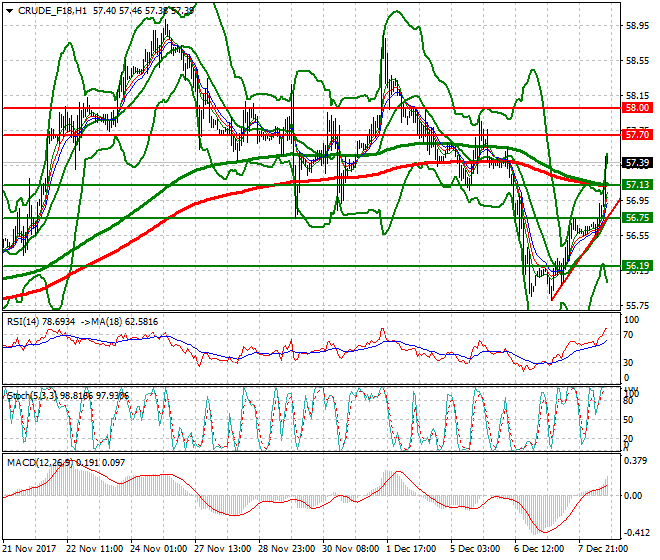Click the 57.13 green level label
660x560 pixels.
pyautogui.click(x=637, y=184)
